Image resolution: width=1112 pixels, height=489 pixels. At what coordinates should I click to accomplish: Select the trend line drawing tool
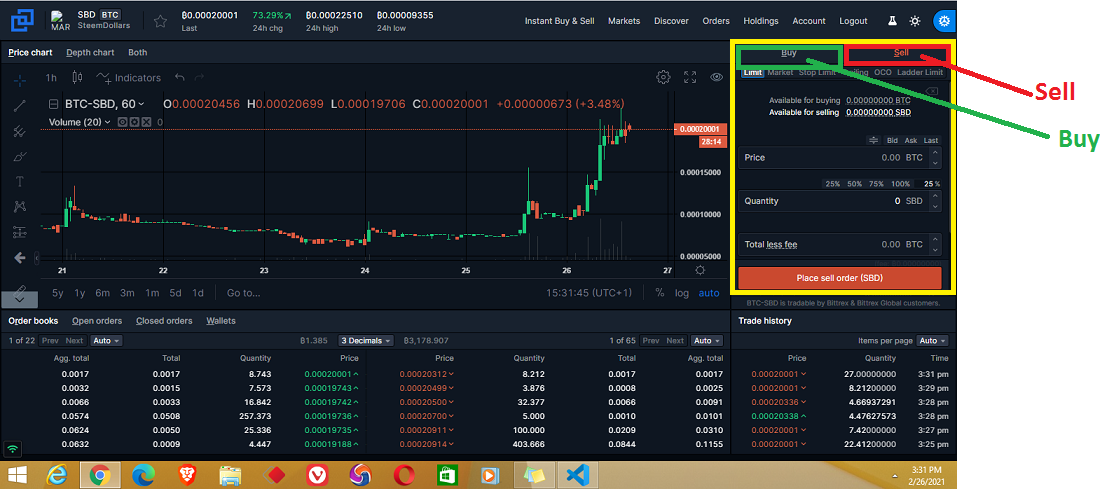pyautogui.click(x=20, y=106)
